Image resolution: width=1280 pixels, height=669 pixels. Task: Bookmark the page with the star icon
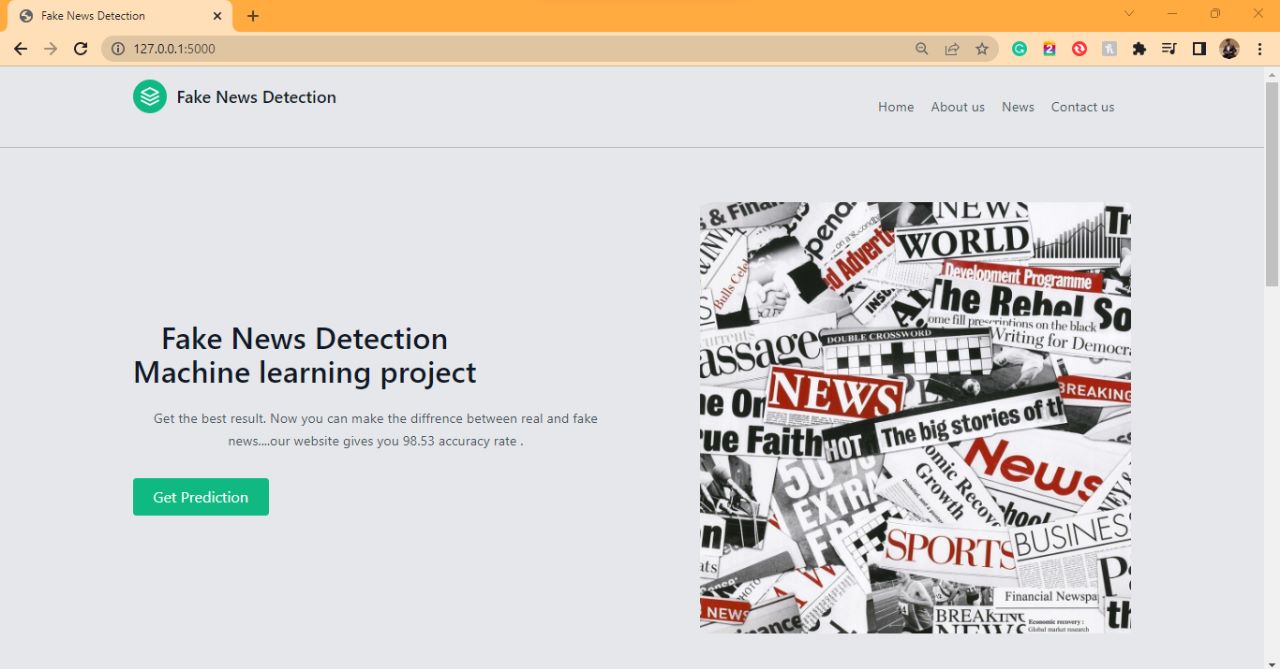(x=983, y=48)
